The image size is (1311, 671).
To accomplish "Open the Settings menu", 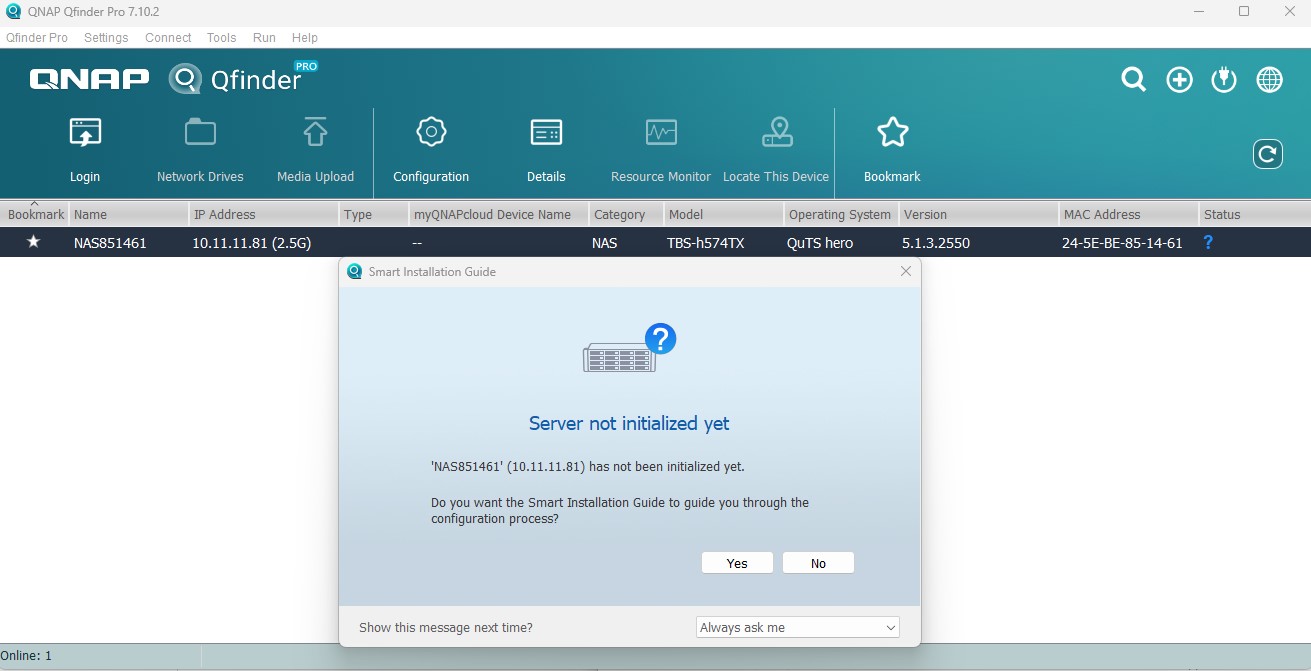I will [106, 38].
